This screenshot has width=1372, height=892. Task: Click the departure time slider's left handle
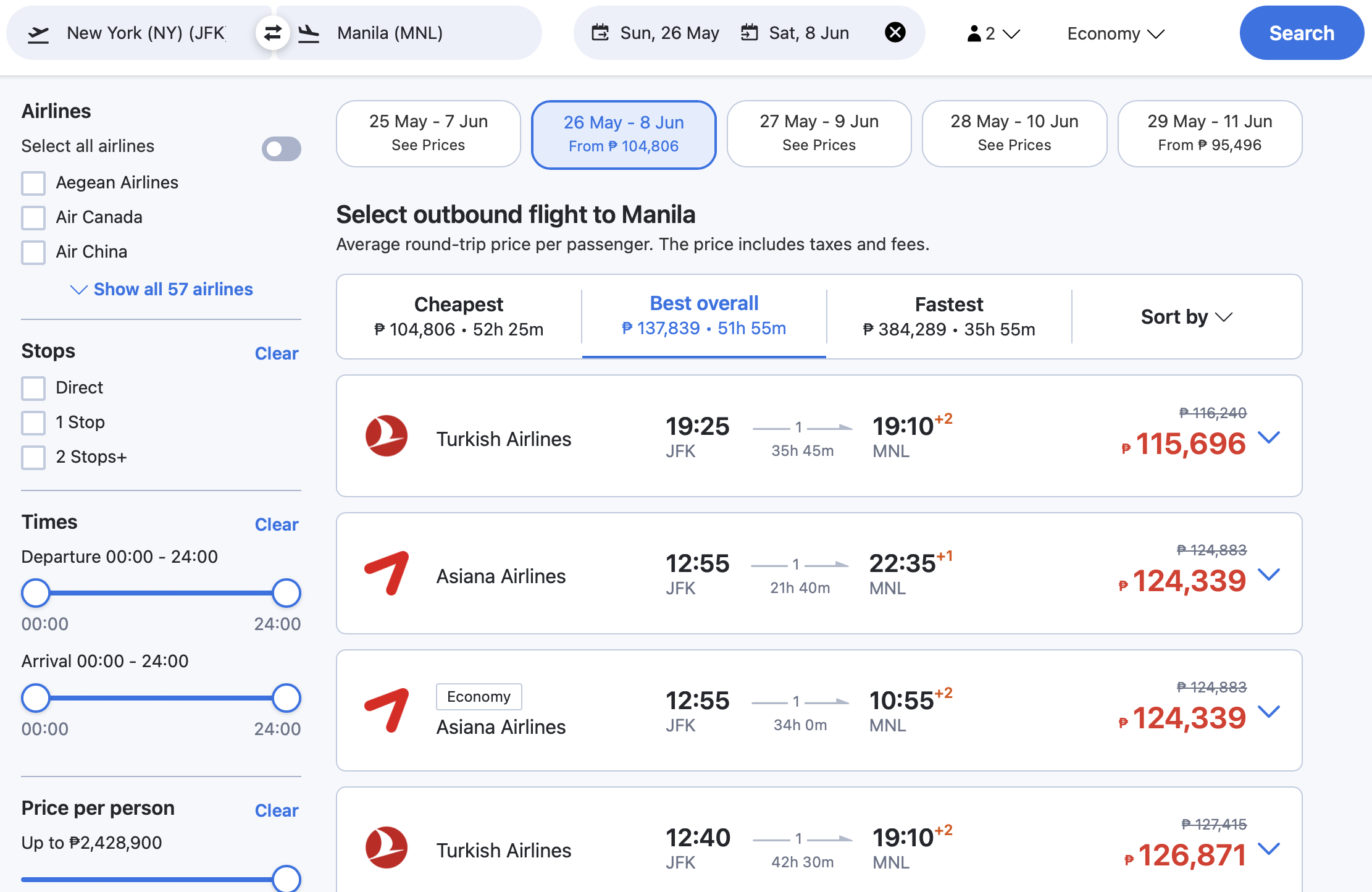click(x=36, y=593)
